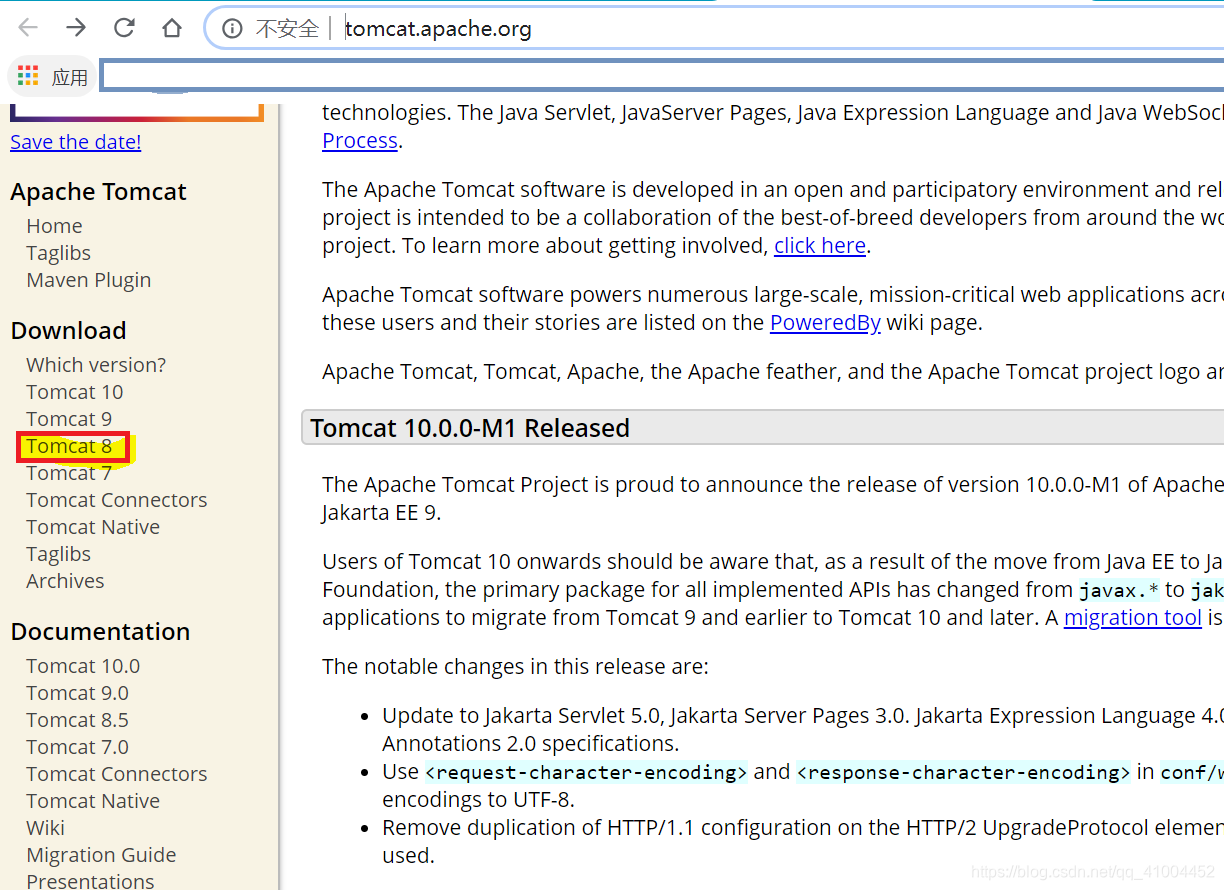1224x890 pixels.
Task: Open the Migration Guide link
Action: 101,855
